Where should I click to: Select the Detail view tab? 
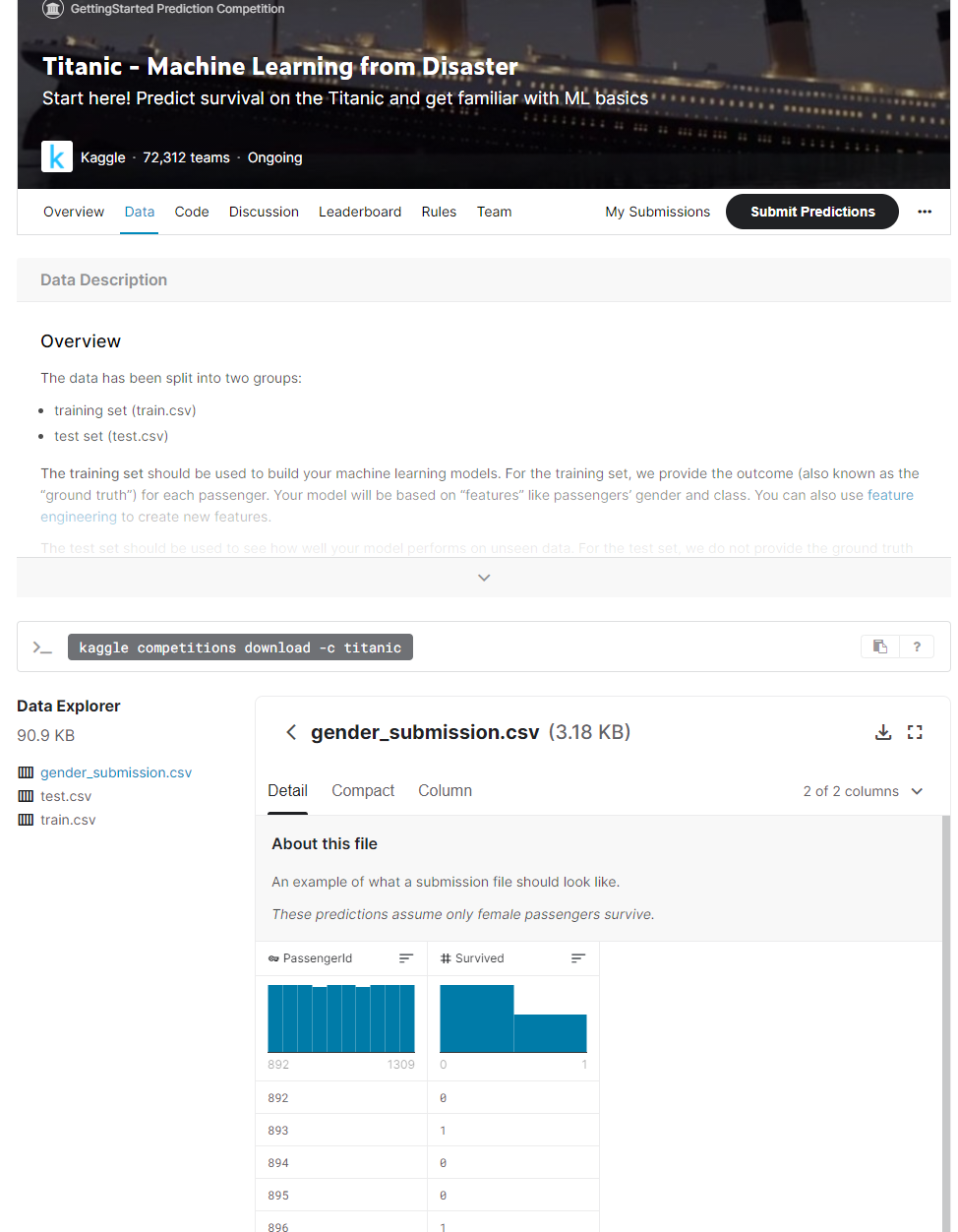point(287,790)
